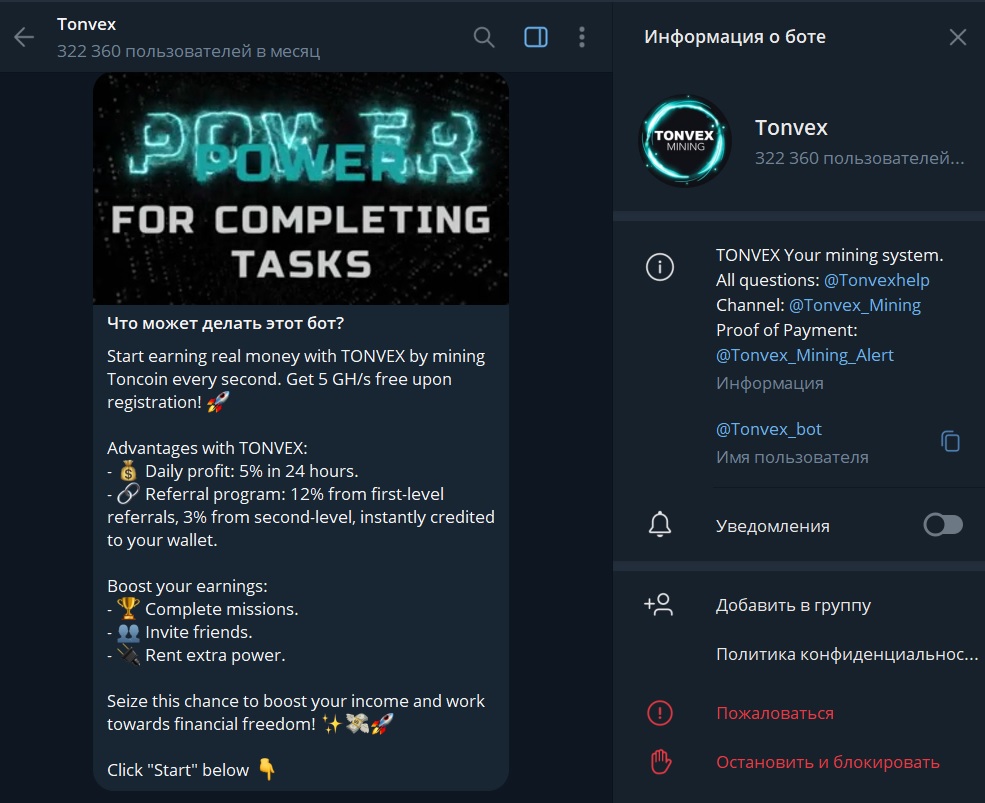This screenshot has width=985, height=803.
Task: Open the @Tonvexhelp link
Action: pyautogui.click(x=876, y=280)
